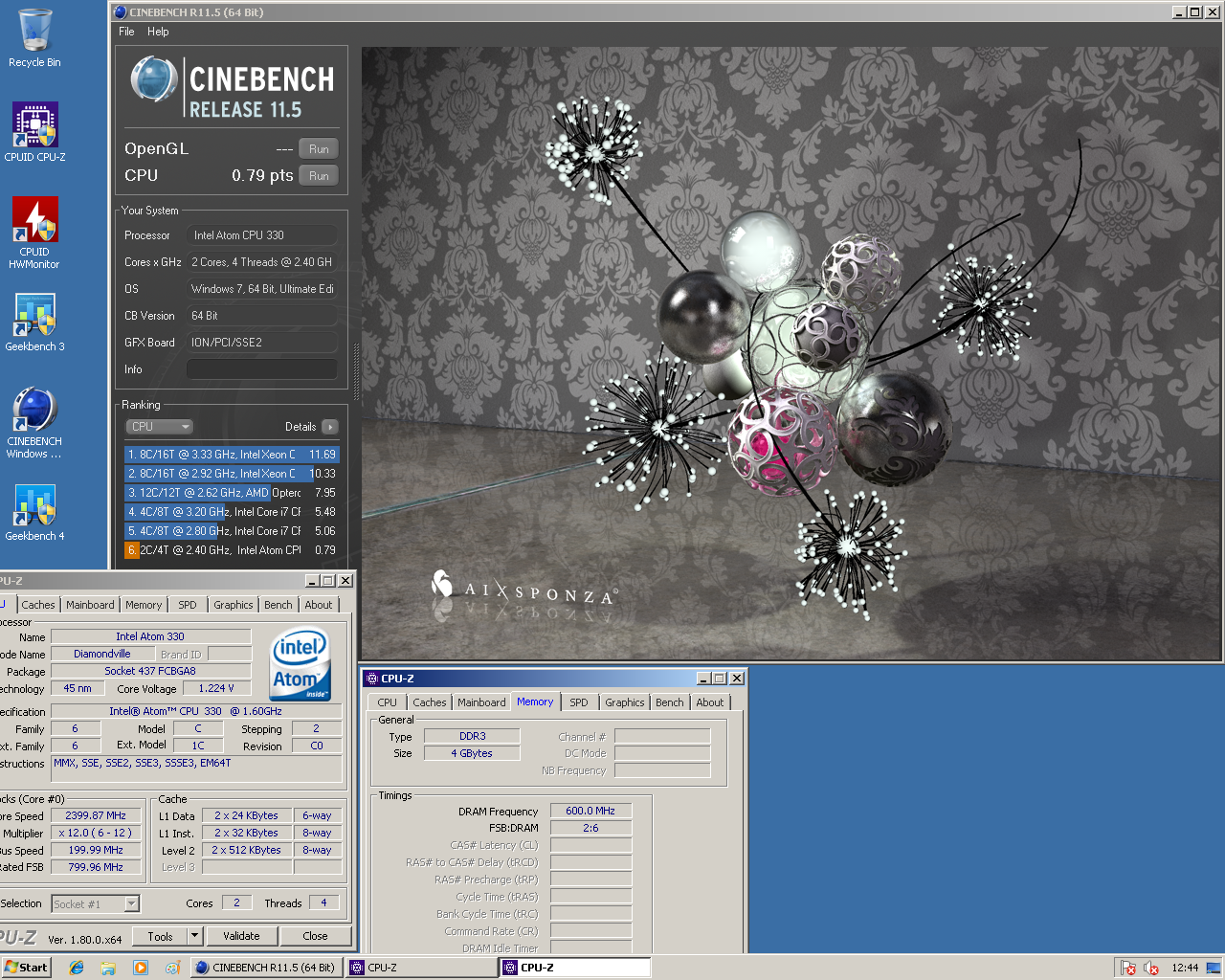Image resolution: width=1225 pixels, height=980 pixels.
Task: Open SPD tab in Memory CPU-Z window
Action: coord(579,702)
